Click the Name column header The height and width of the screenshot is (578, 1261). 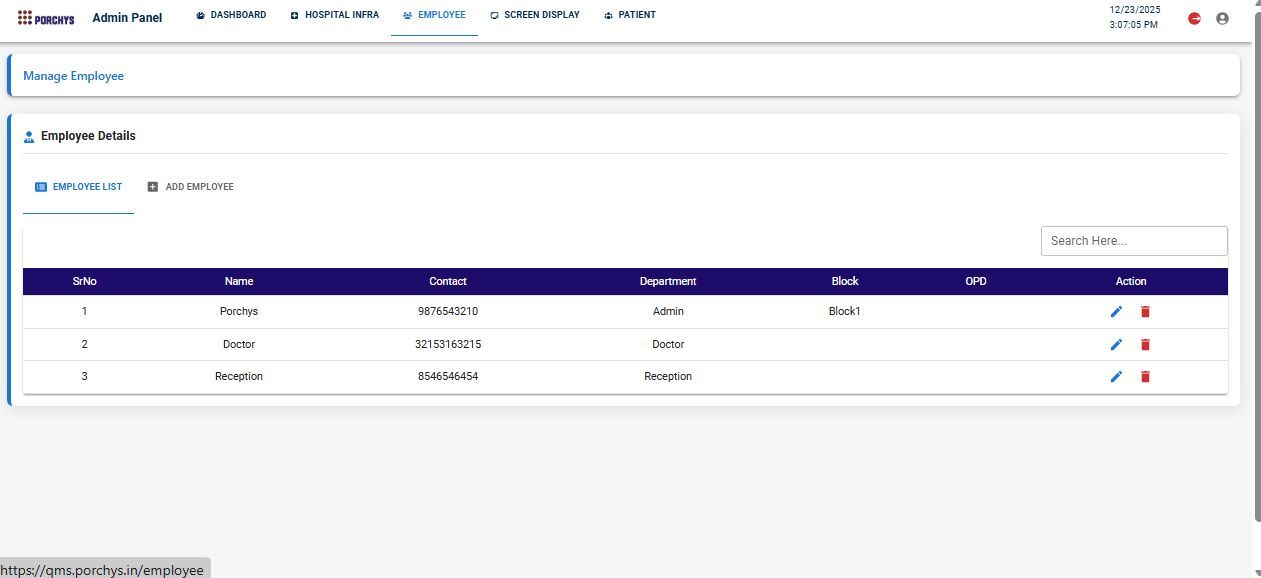(x=239, y=281)
